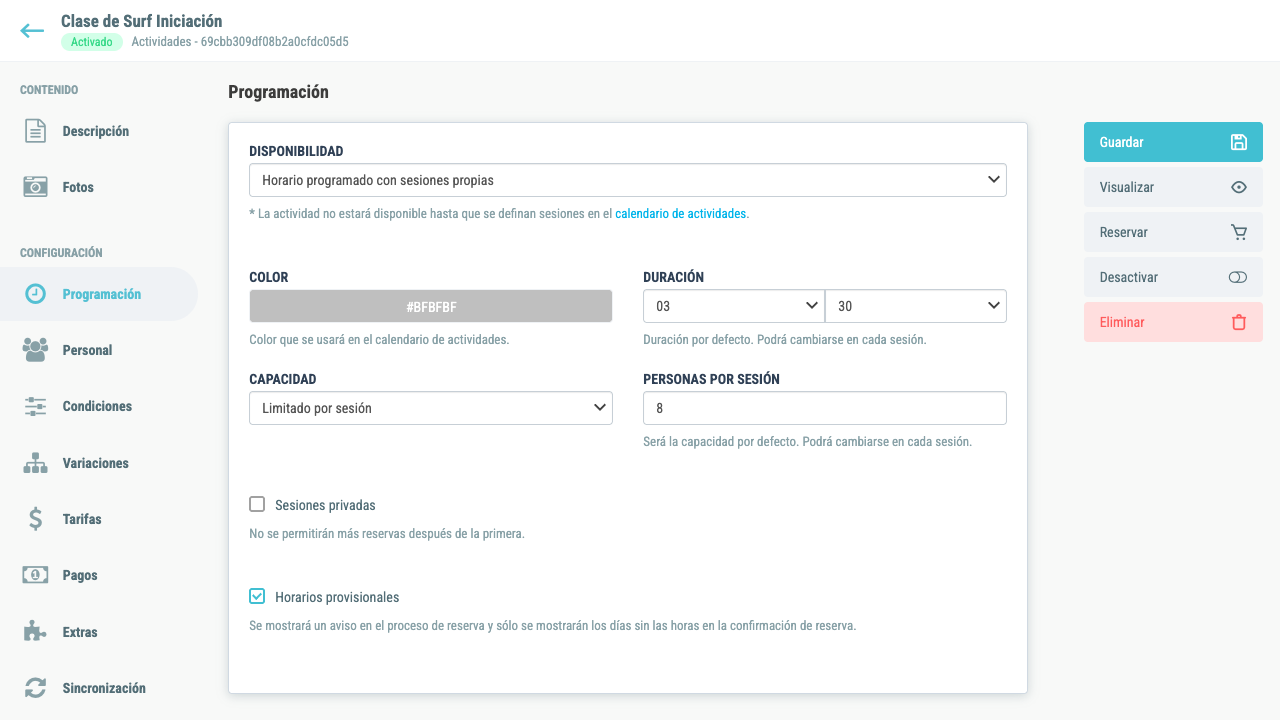1280x720 pixels.
Task: Click the floppy disk save icon
Action: (1238, 142)
